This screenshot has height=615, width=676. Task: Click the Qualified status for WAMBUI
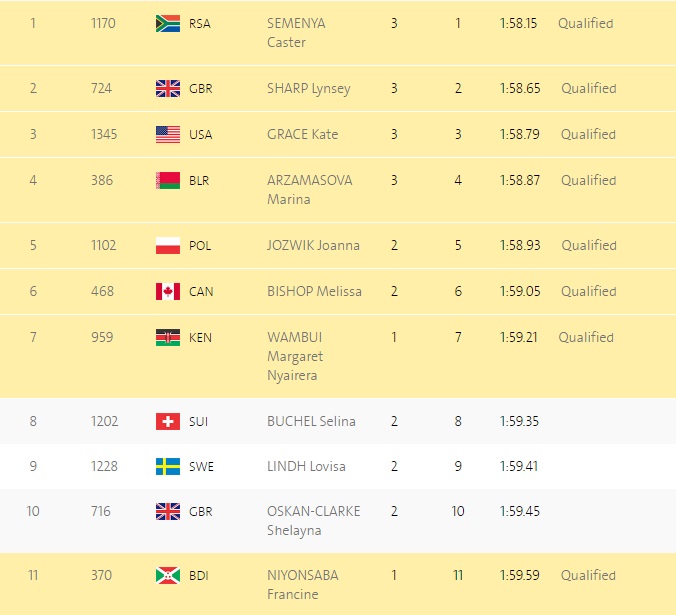(586, 337)
